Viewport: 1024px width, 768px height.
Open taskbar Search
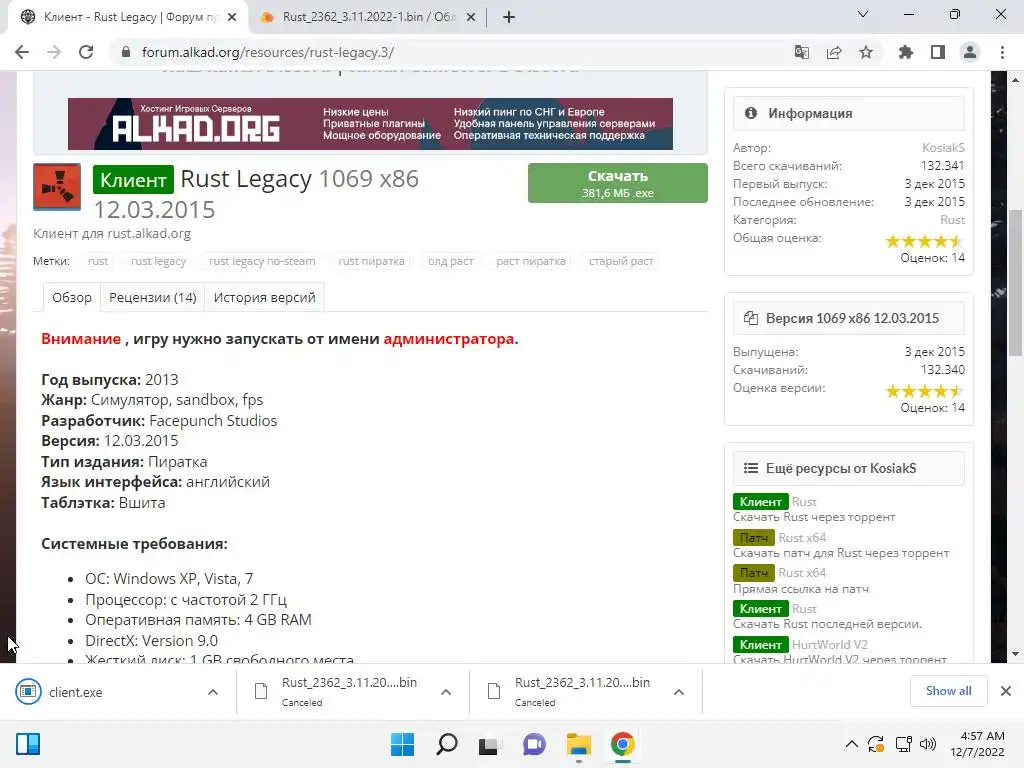point(447,744)
